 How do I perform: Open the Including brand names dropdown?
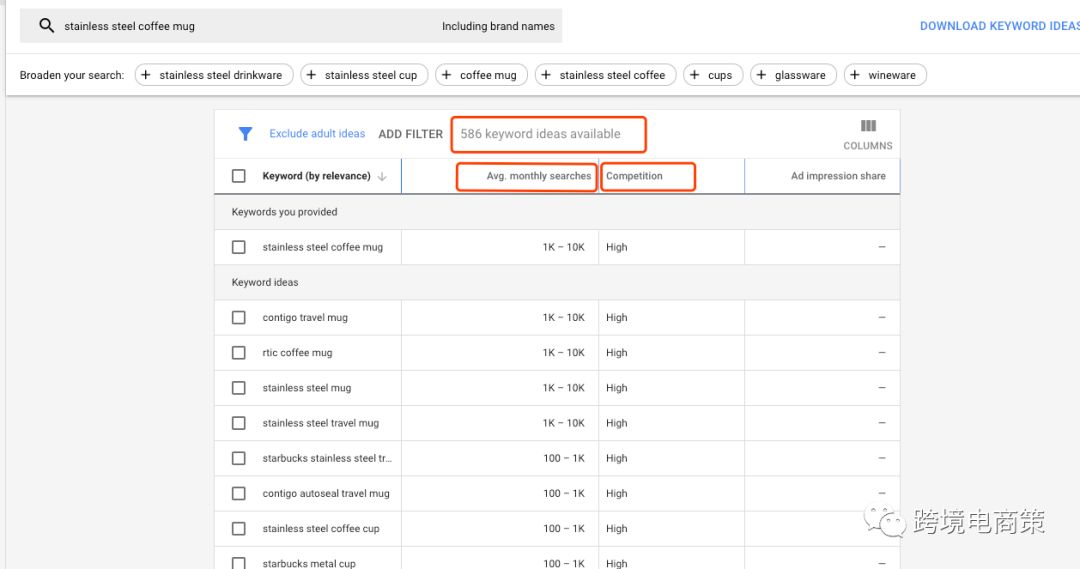[x=498, y=27]
